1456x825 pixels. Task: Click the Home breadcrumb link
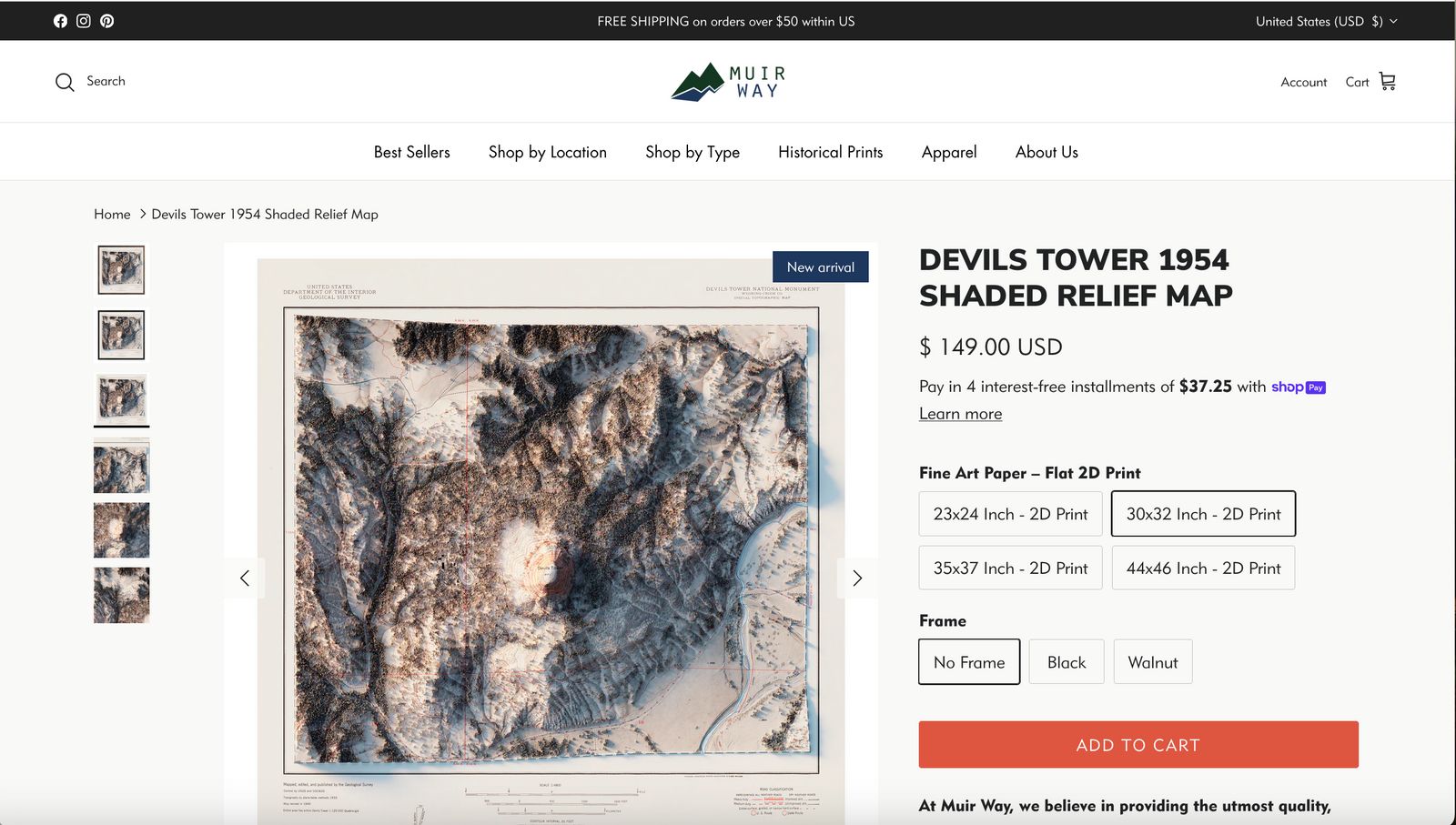tap(112, 215)
